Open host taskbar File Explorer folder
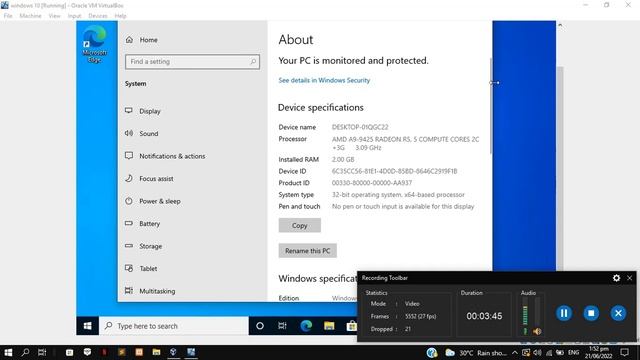The height and width of the screenshot is (360, 640). tap(156, 352)
